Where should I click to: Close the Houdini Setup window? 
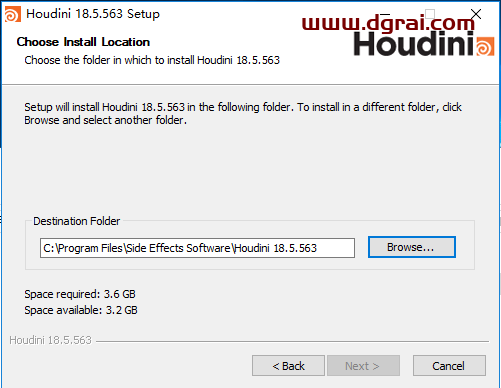(x=476, y=14)
